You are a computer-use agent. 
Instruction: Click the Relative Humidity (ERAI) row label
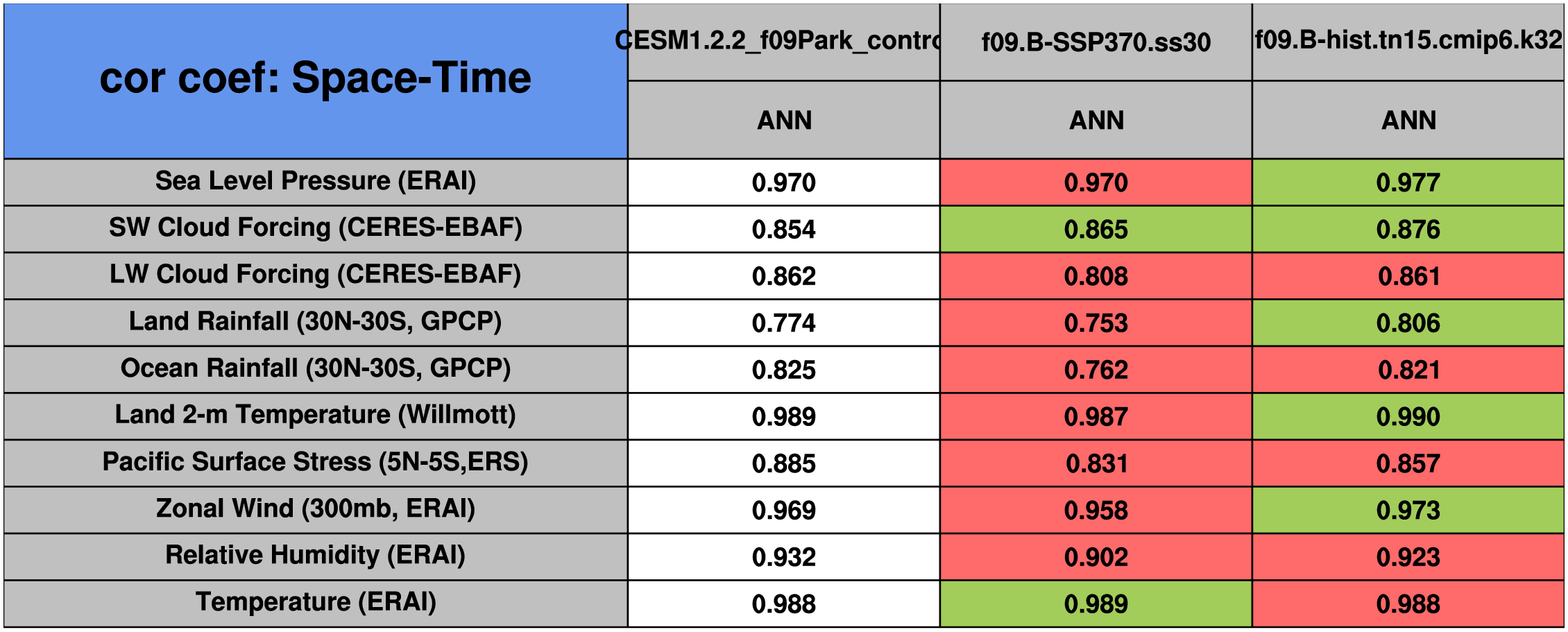(x=316, y=556)
